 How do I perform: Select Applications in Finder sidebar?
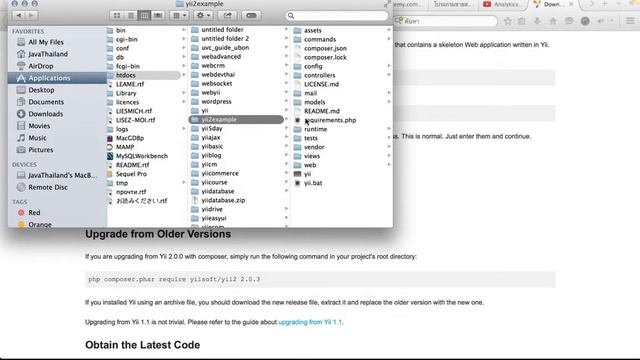point(57,78)
